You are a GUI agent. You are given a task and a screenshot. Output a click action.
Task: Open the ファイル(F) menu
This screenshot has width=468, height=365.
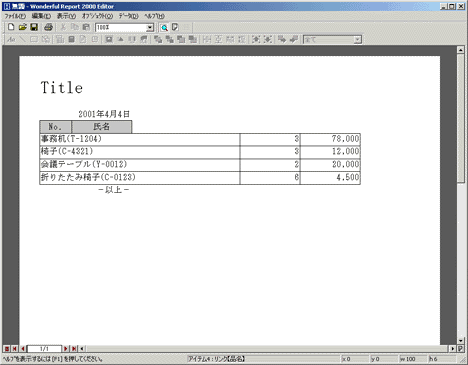[x=15, y=16]
